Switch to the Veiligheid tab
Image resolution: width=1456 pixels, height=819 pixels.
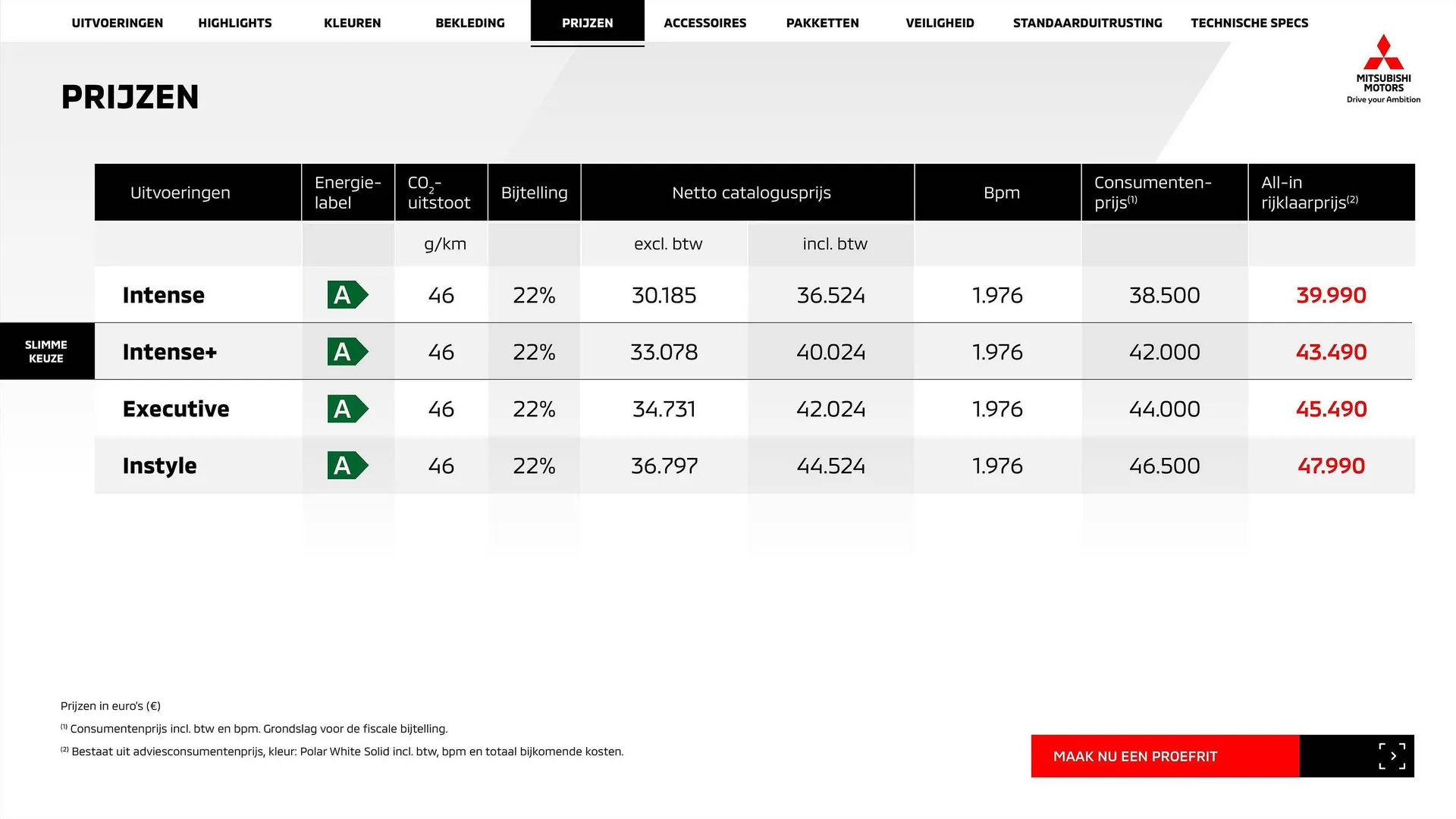940,23
